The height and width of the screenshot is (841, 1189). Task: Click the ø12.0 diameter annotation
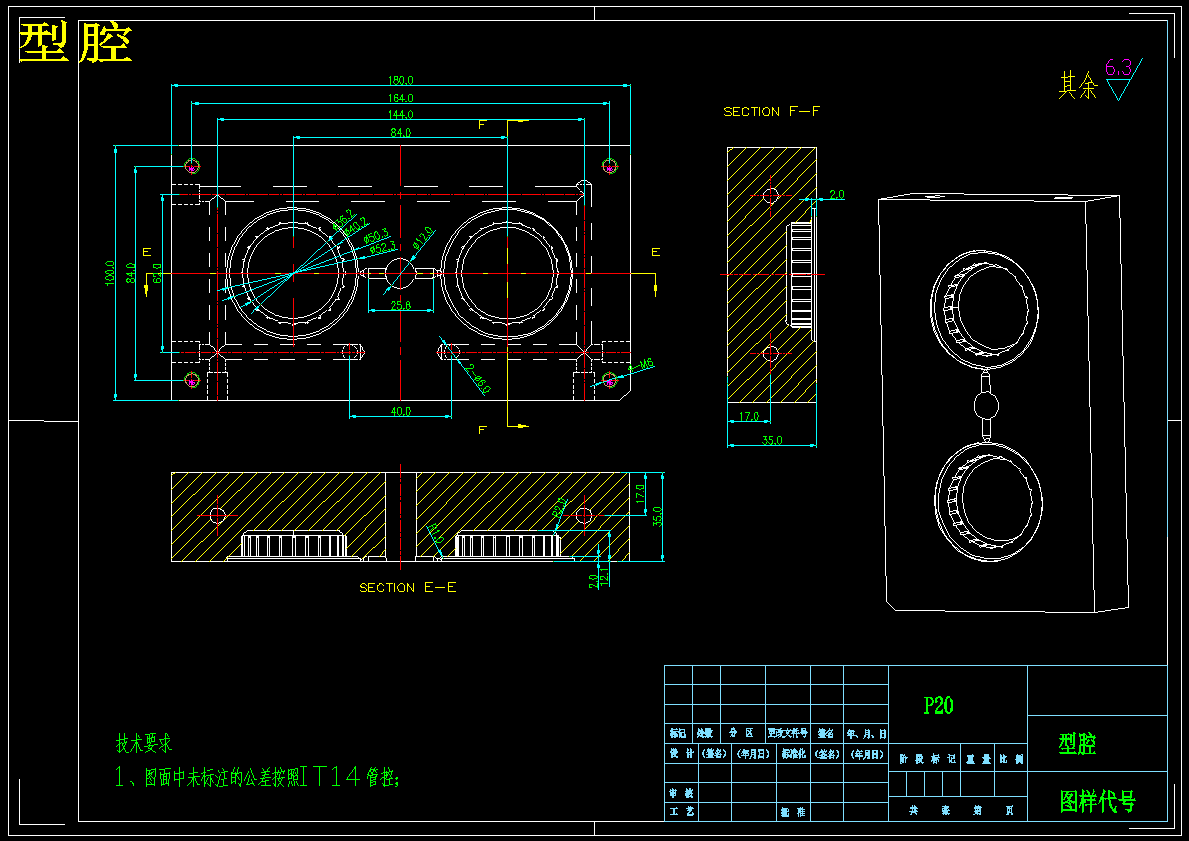click(x=422, y=237)
